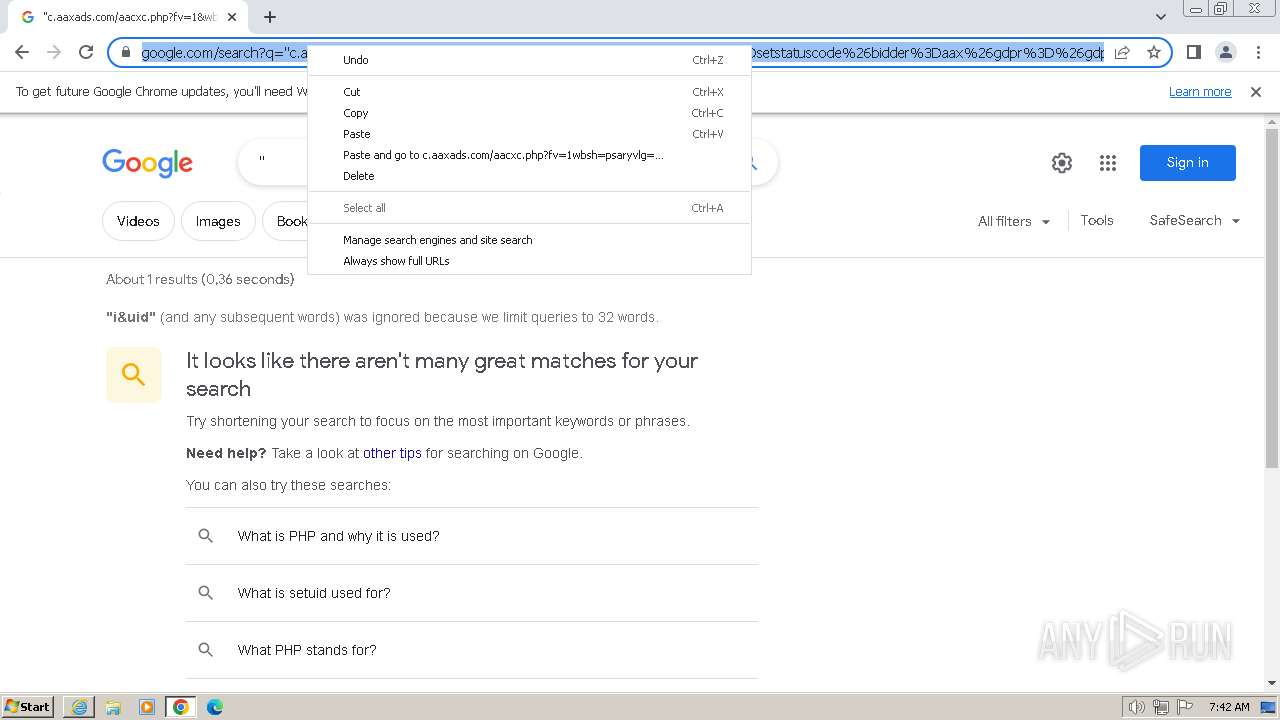Open Chrome side panel icon
The height and width of the screenshot is (720, 1280).
[1193, 52]
